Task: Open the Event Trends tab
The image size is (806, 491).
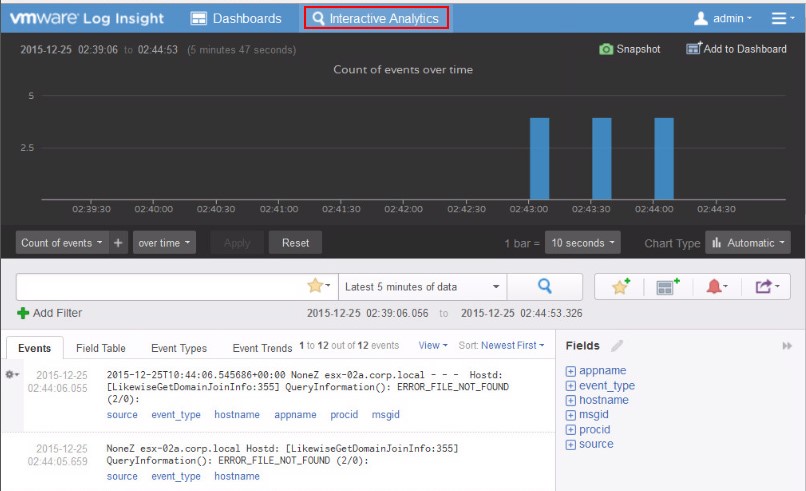Action: tap(262, 348)
